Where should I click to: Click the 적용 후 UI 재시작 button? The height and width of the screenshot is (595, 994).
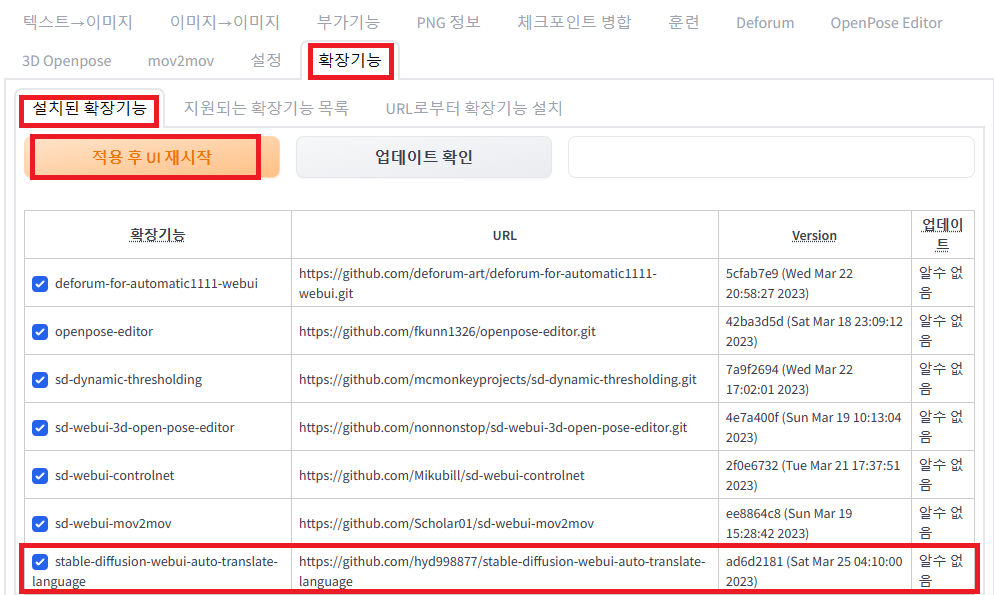pyautogui.click(x=152, y=157)
